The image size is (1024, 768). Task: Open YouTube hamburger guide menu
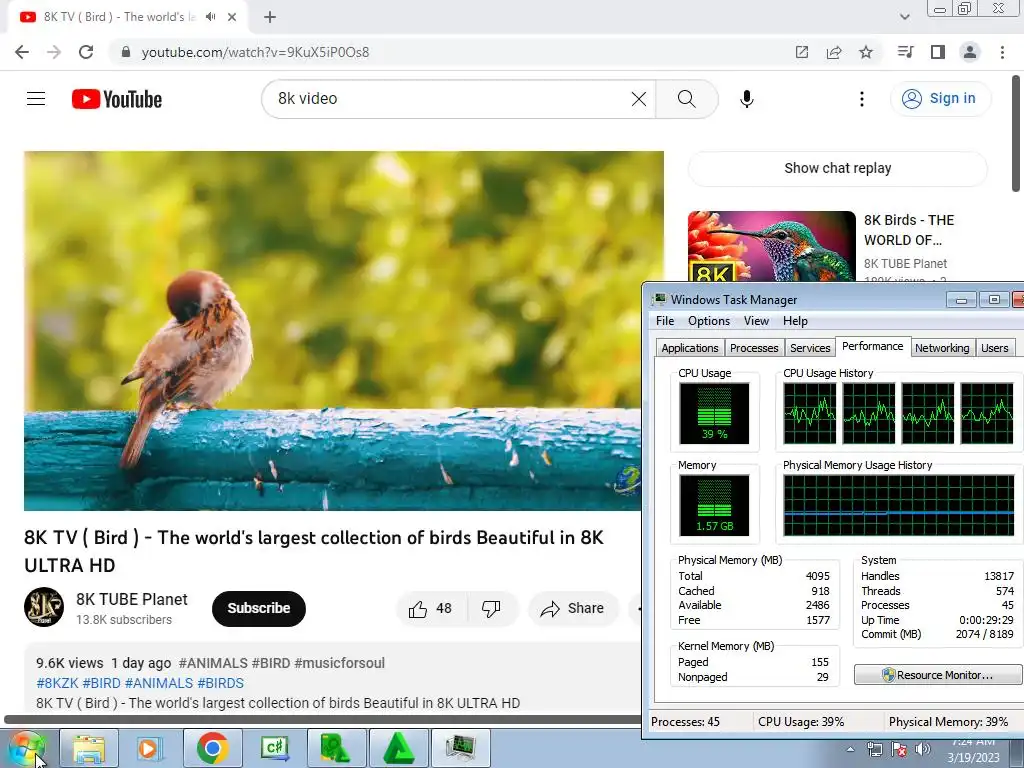pyautogui.click(x=36, y=99)
